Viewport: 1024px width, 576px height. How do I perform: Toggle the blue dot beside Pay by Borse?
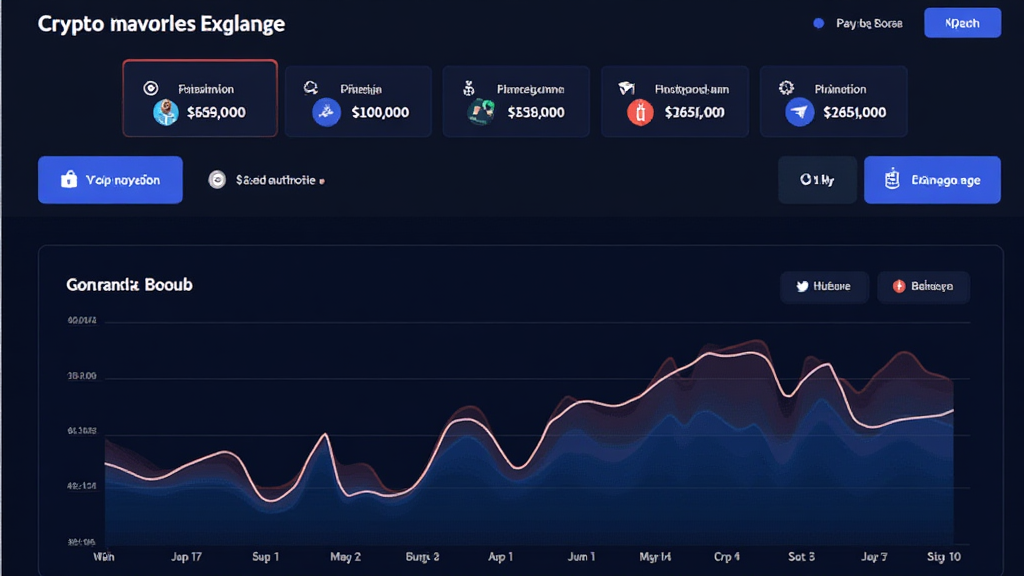pyautogui.click(x=819, y=23)
